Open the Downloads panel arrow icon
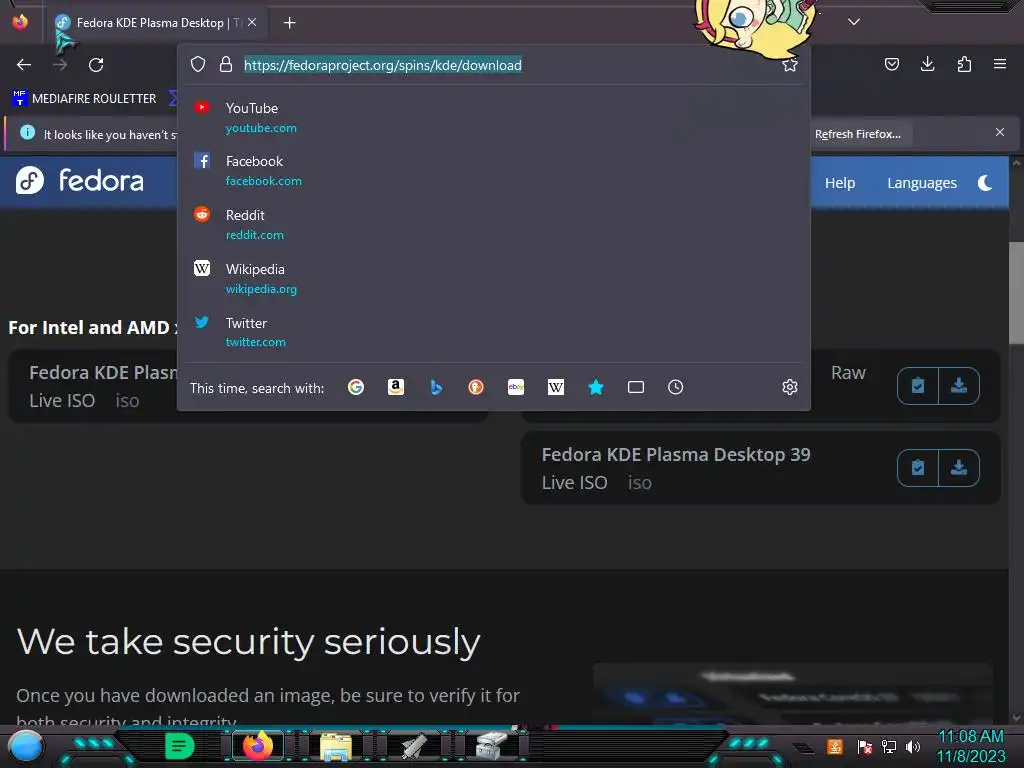Screen dimensions: 1024x768 (927, 64)
